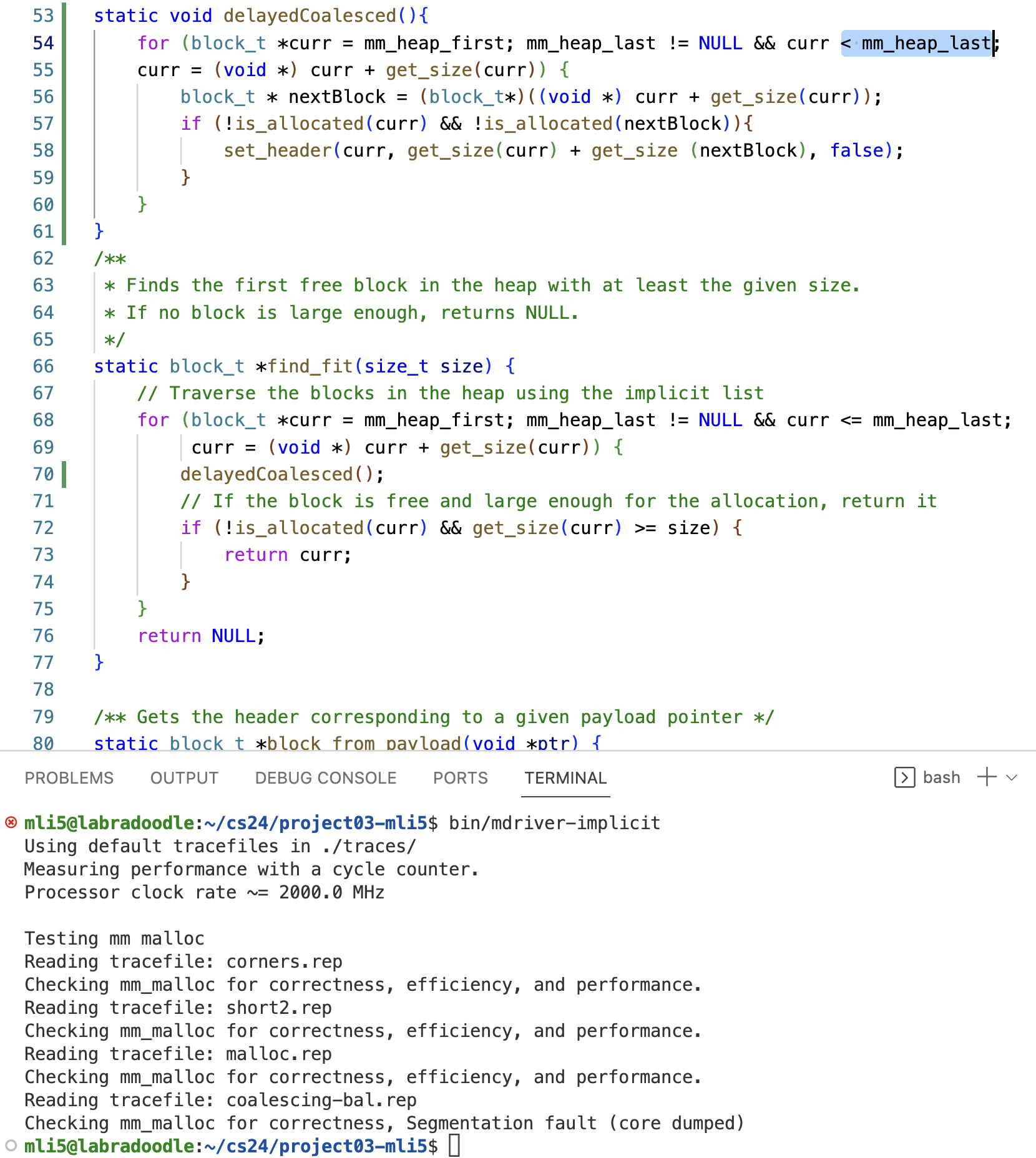1036x1158 pixels.
Task: Activate the TERMINAL tab
Action: coord(565,778)
